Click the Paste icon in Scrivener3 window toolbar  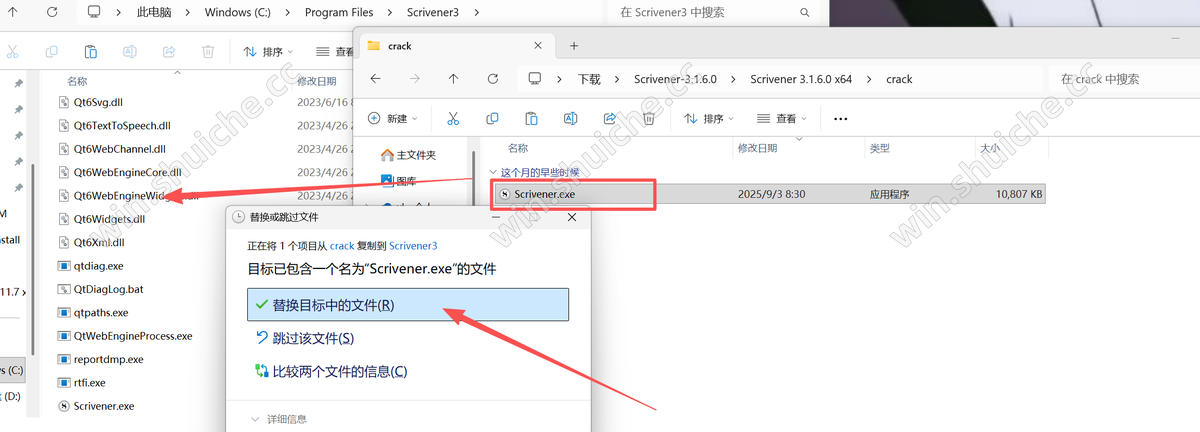[91, 51]
